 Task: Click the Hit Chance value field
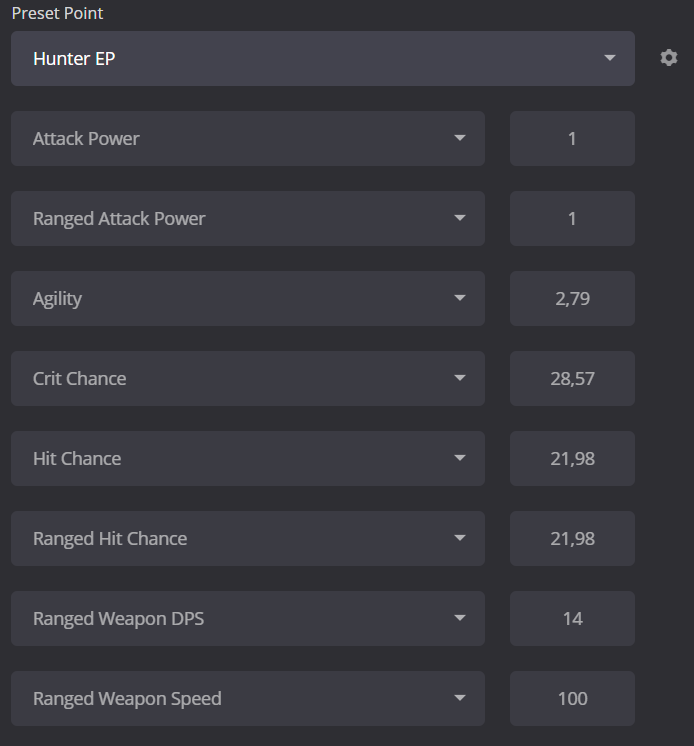click(572, 458)
